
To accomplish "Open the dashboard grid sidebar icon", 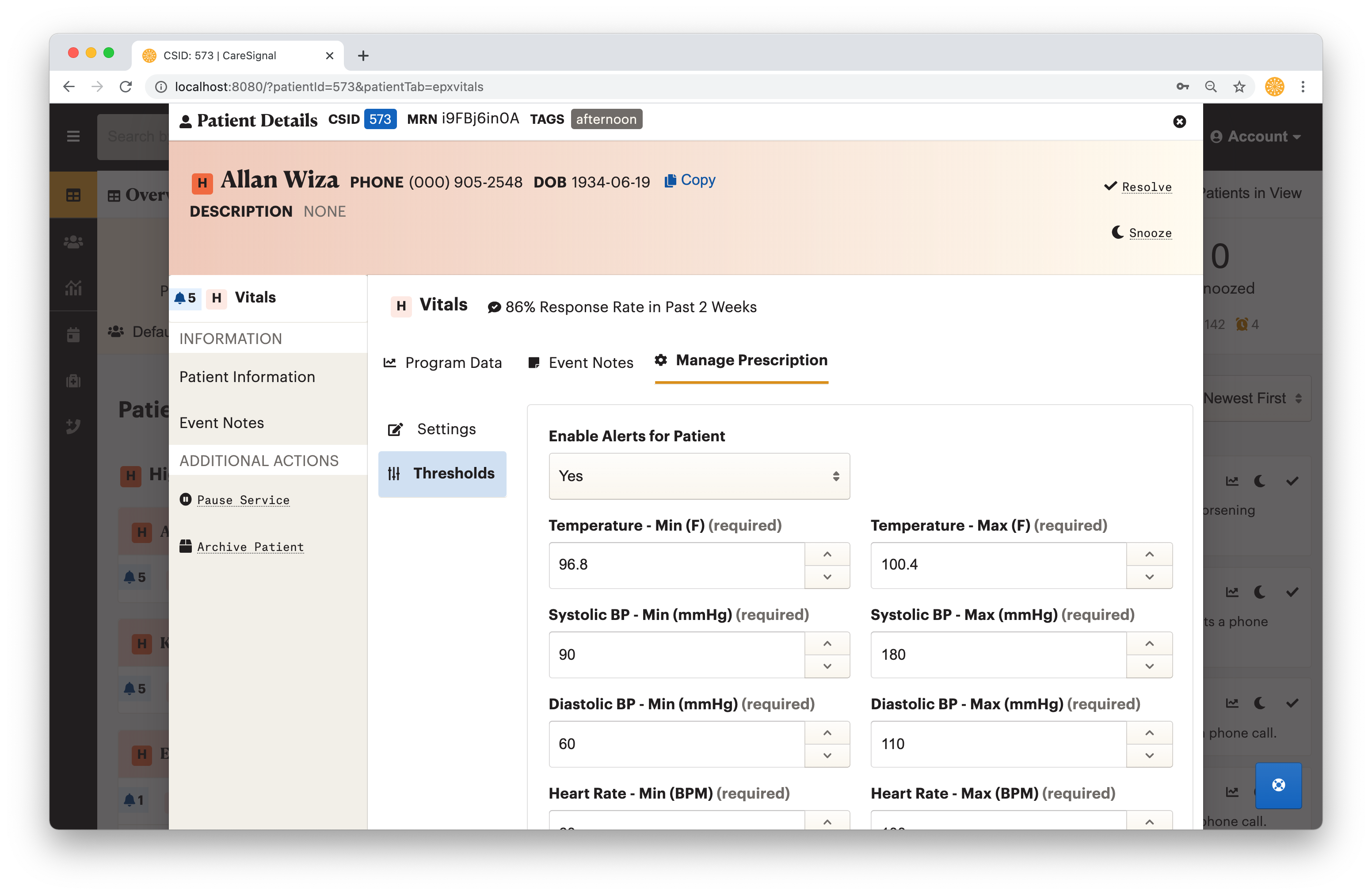I will (73, 195).
